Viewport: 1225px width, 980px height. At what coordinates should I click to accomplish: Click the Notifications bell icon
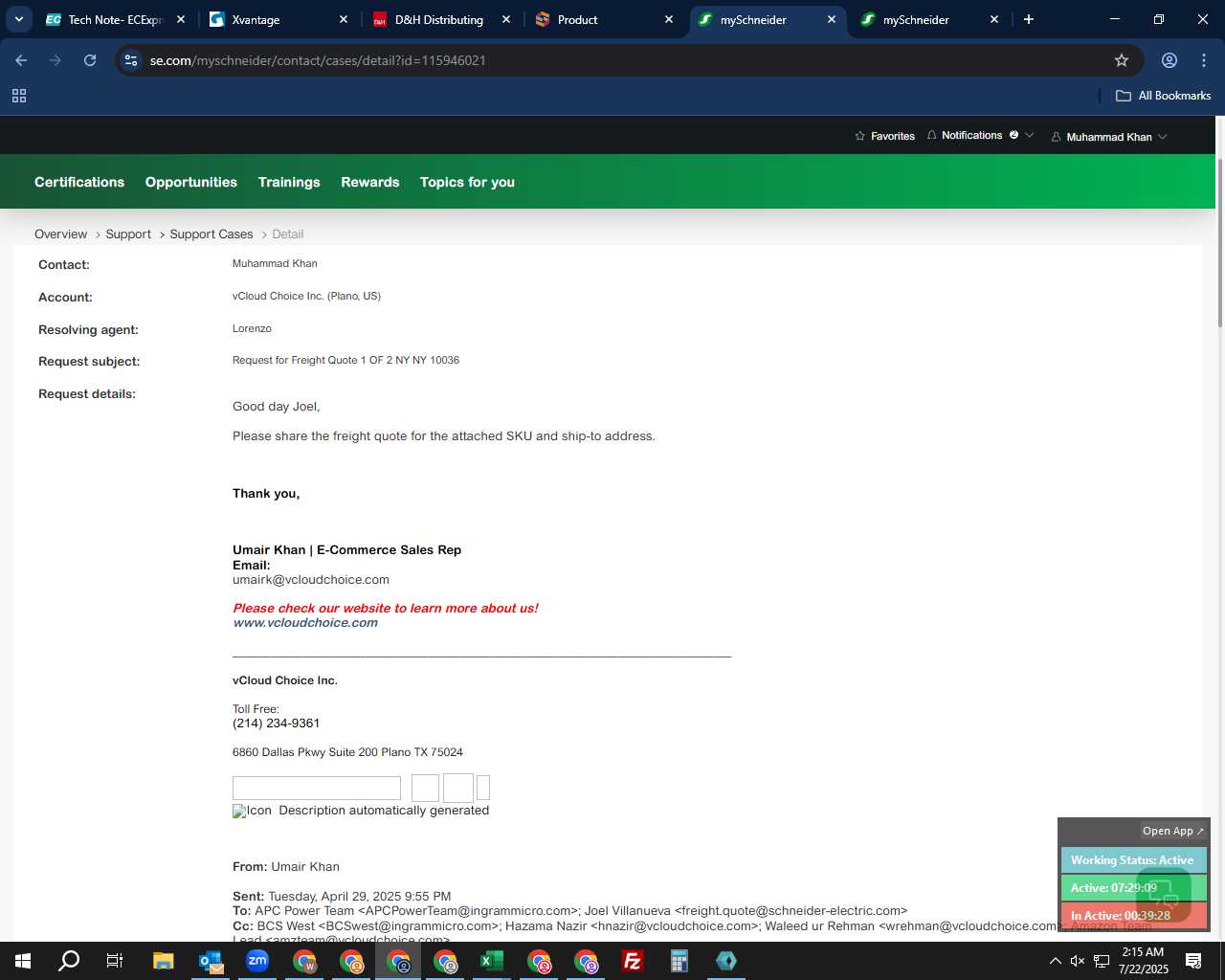point(931,136)
